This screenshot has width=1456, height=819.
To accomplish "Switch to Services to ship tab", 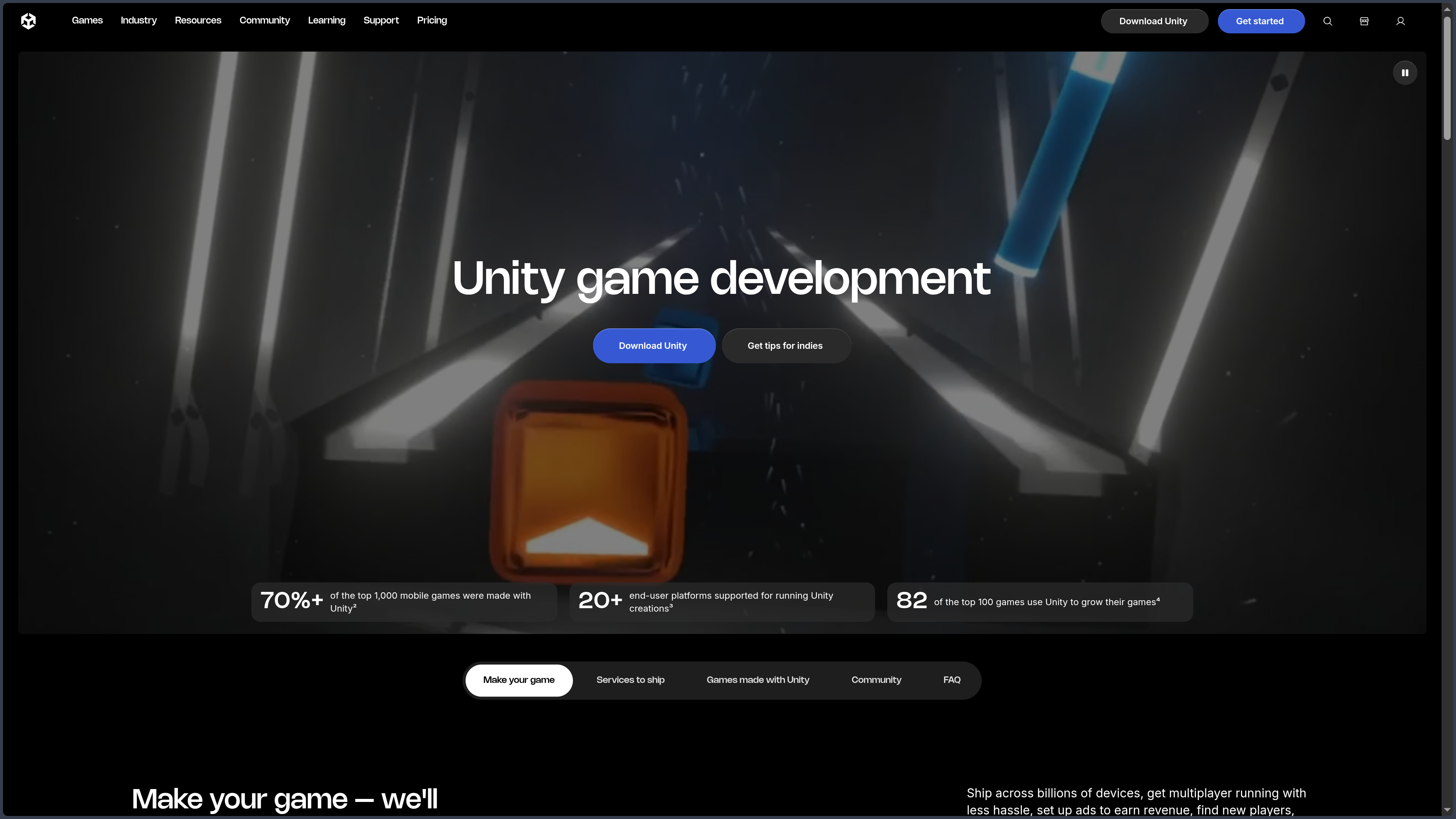I will [630, 680].
